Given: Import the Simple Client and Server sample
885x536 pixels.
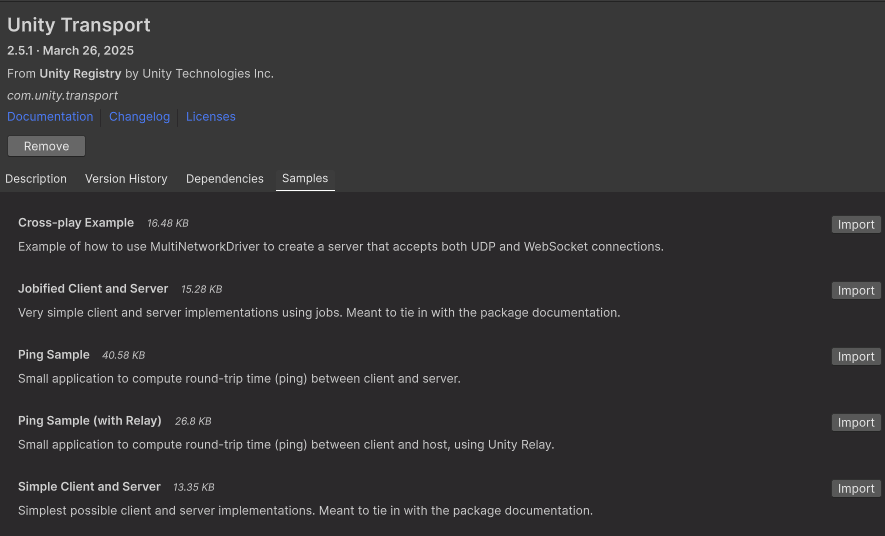Looking at the screenshot, I should [x=856, y=489].
